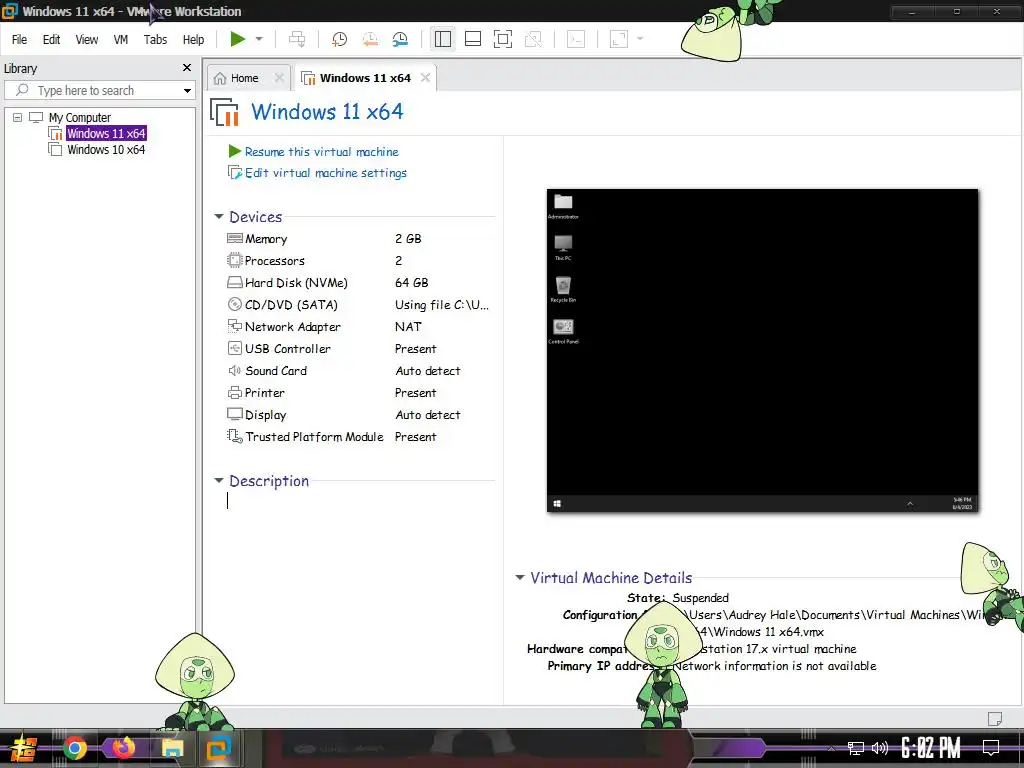The height and width of the screenshot is (768, 1024).
Task: Open the power options dropdown arrow
Action: [259, 39]
